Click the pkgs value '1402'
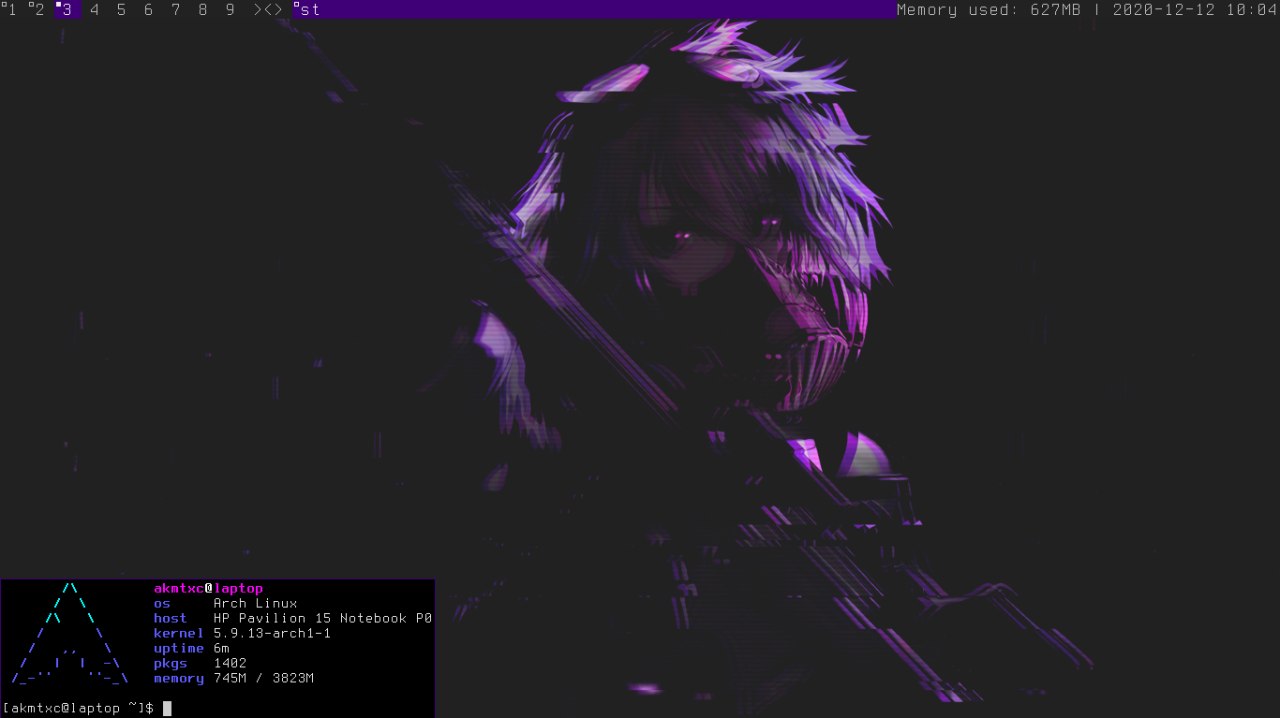 tap(230, 664)
